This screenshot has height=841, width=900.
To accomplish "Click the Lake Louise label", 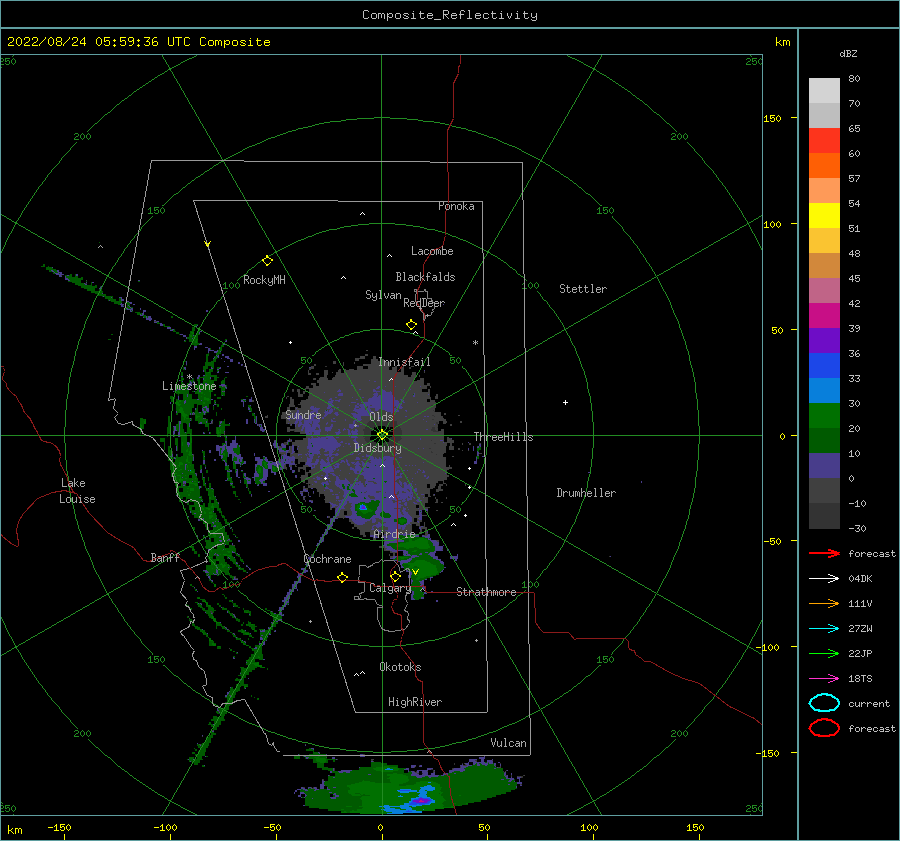I will [x=77, y=491].
